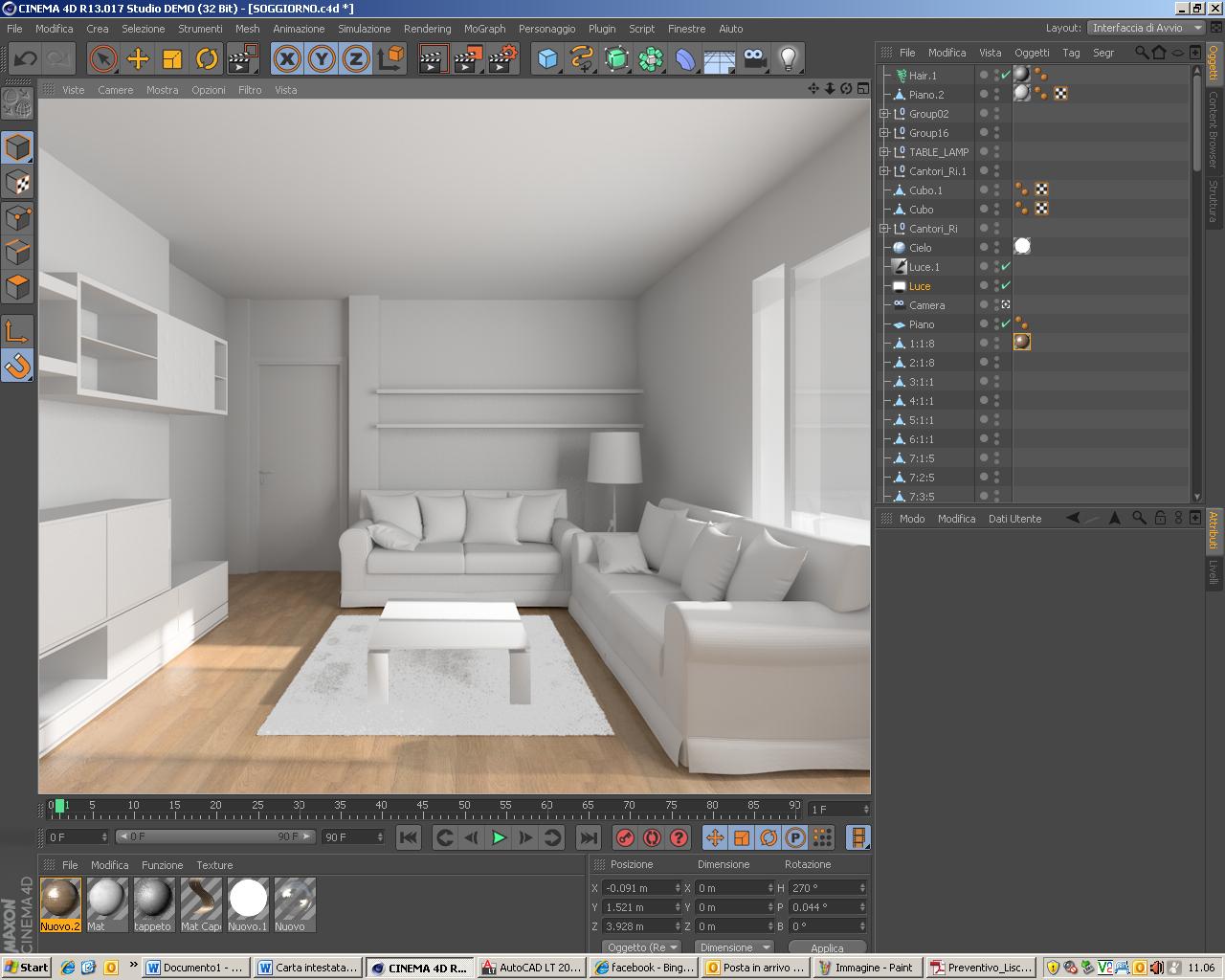The image size is (1225, 980).
Task: Enable snapping with magnet icon
Action: coord(18,365)
